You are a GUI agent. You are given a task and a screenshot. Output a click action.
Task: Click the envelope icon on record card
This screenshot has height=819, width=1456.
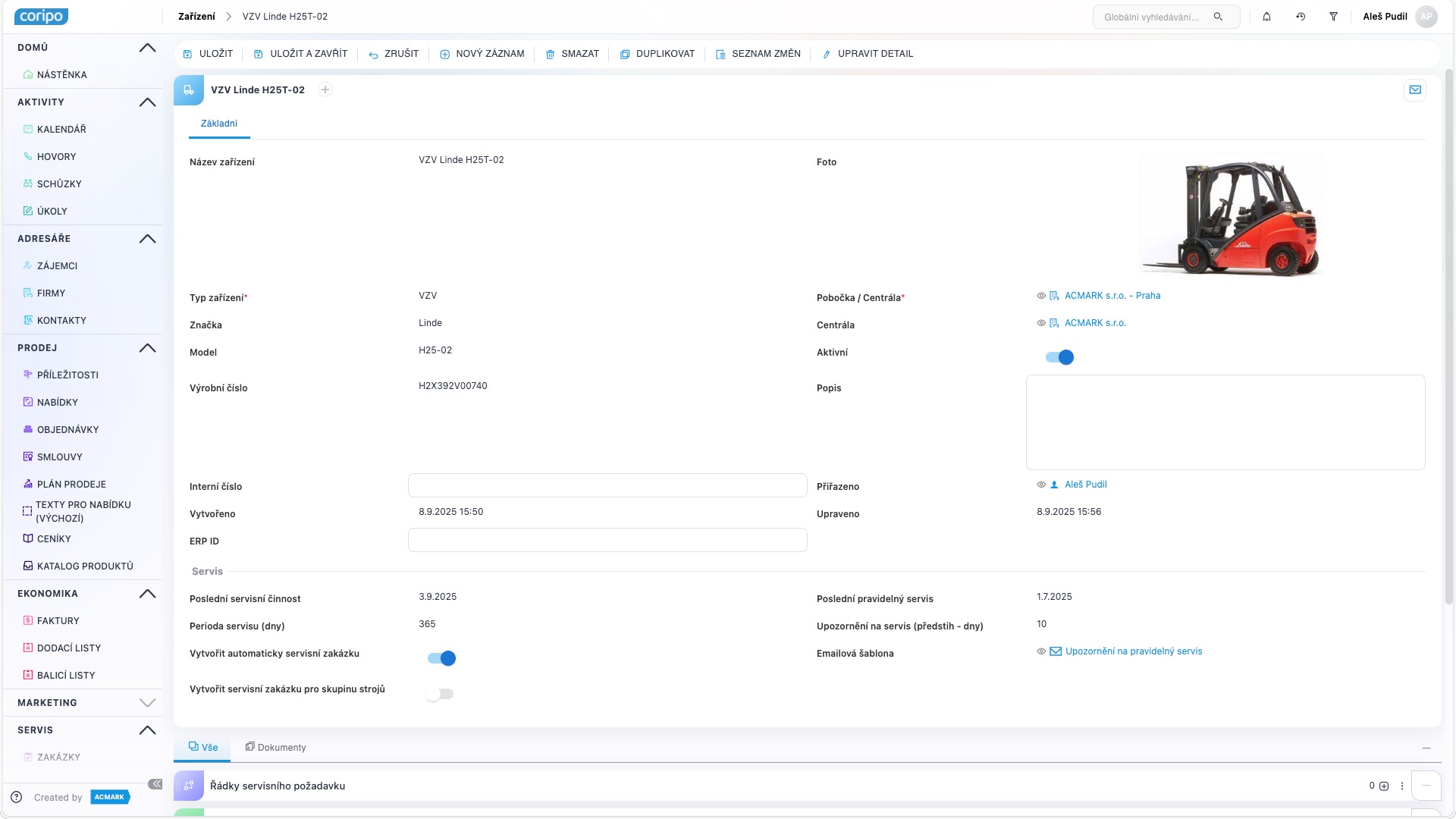coord(1415,90)
